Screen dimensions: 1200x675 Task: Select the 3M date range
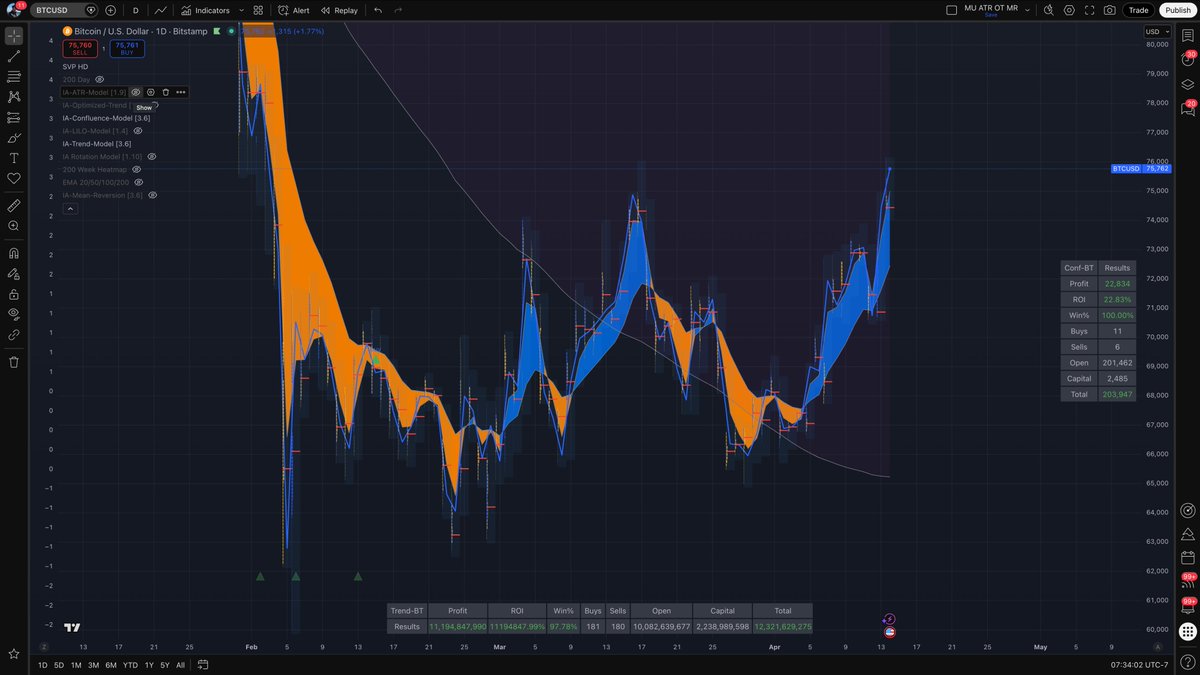[x=93, y=665]
